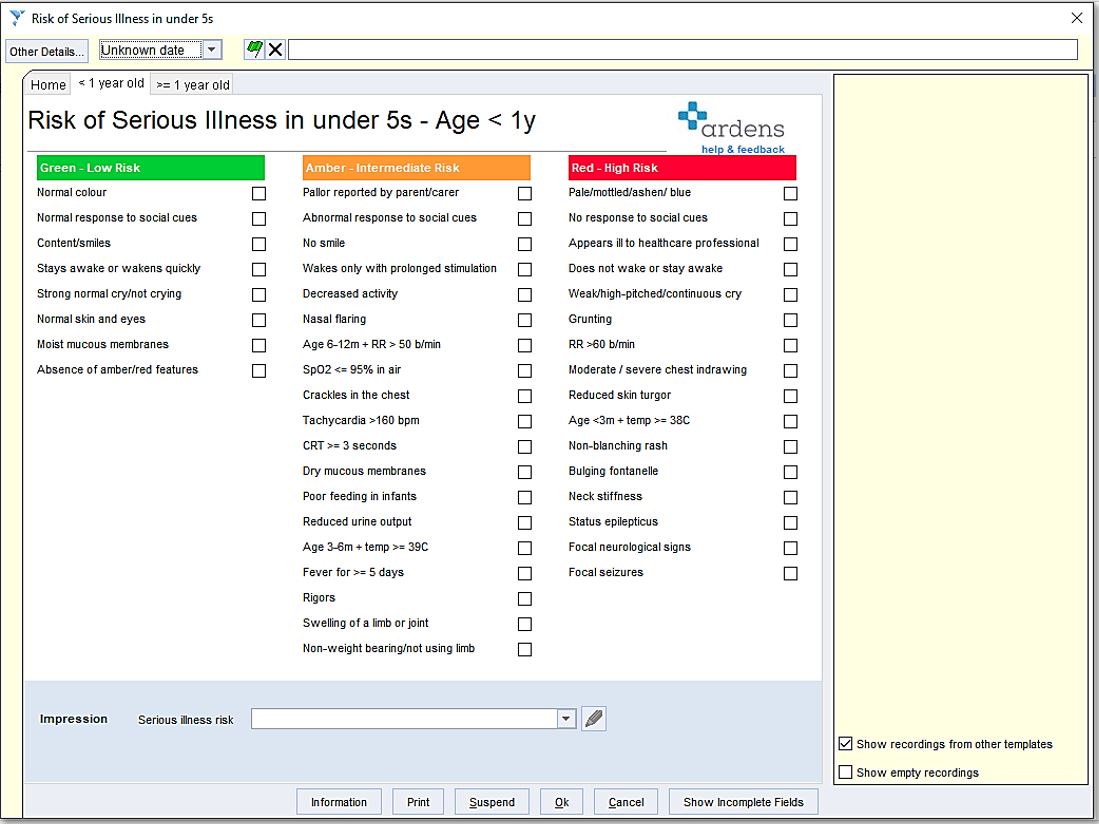Click the Information button
The image size is (1099, 824).
click(x=339, y=802)
